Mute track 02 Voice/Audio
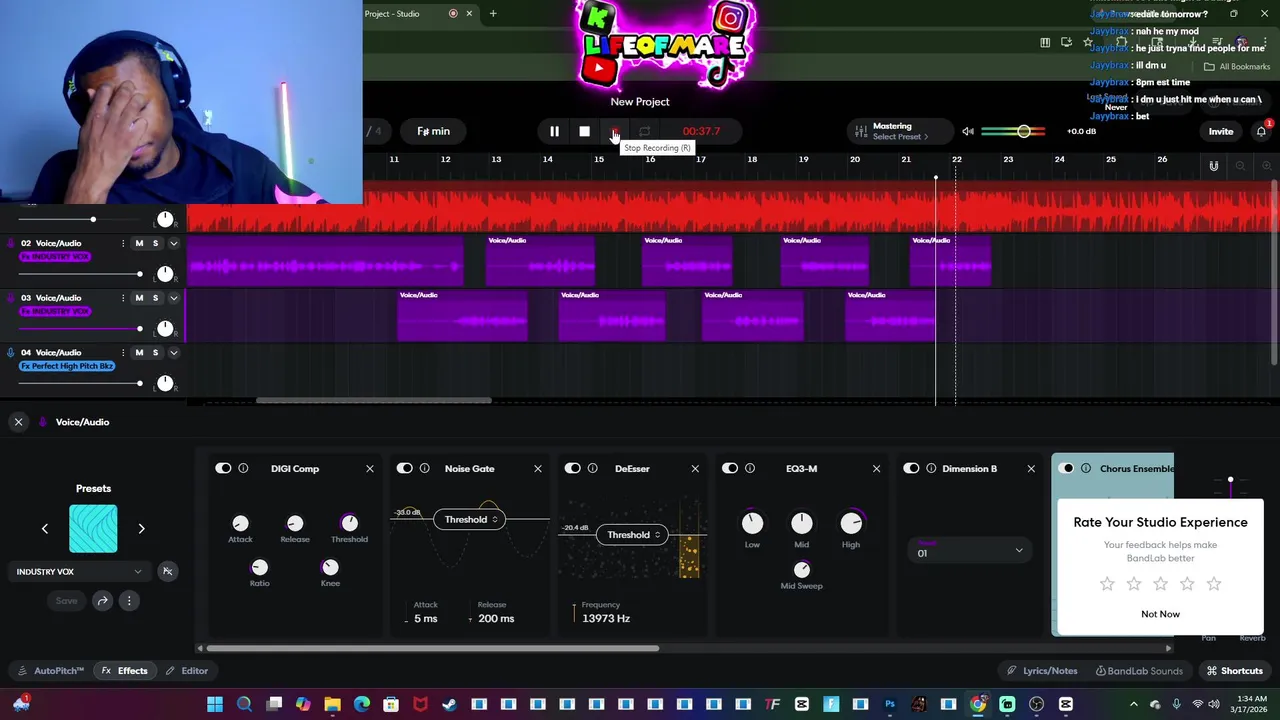The width and height of the screenshot is (1280, 720). pyautogui.click(x=139, y=243)
